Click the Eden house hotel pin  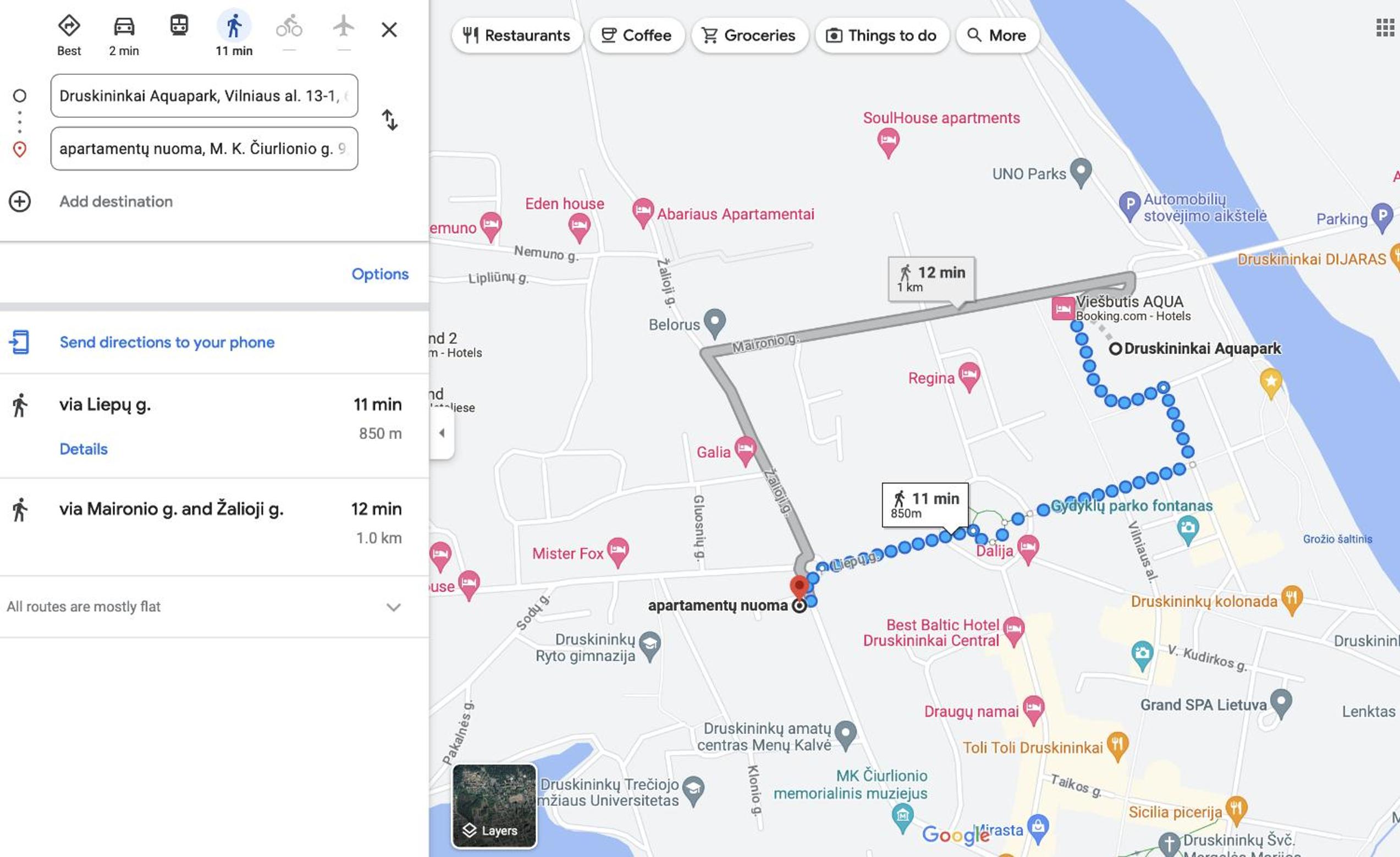579,227
